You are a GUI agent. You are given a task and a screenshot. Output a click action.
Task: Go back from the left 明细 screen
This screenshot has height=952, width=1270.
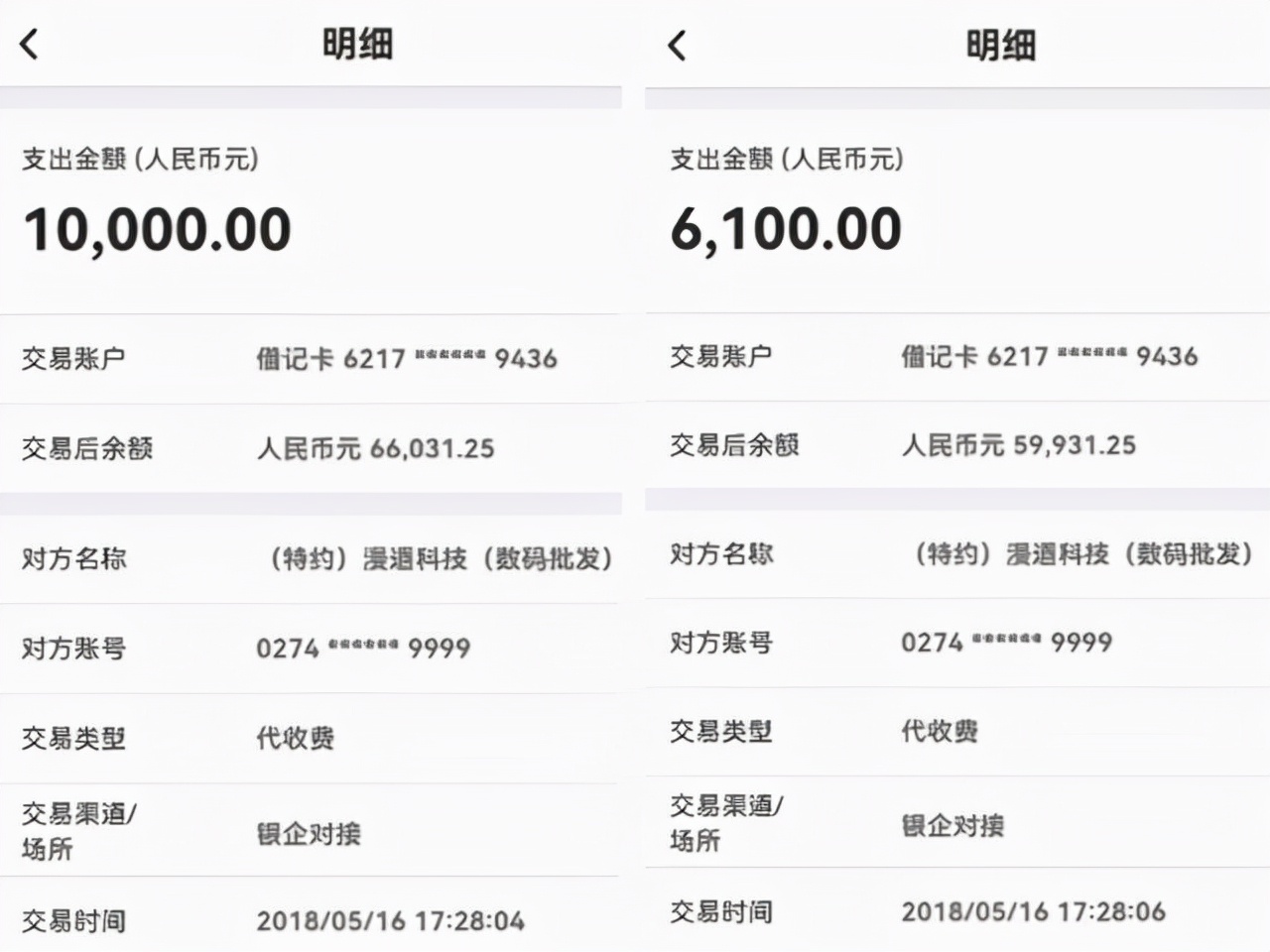coord(30,44)
